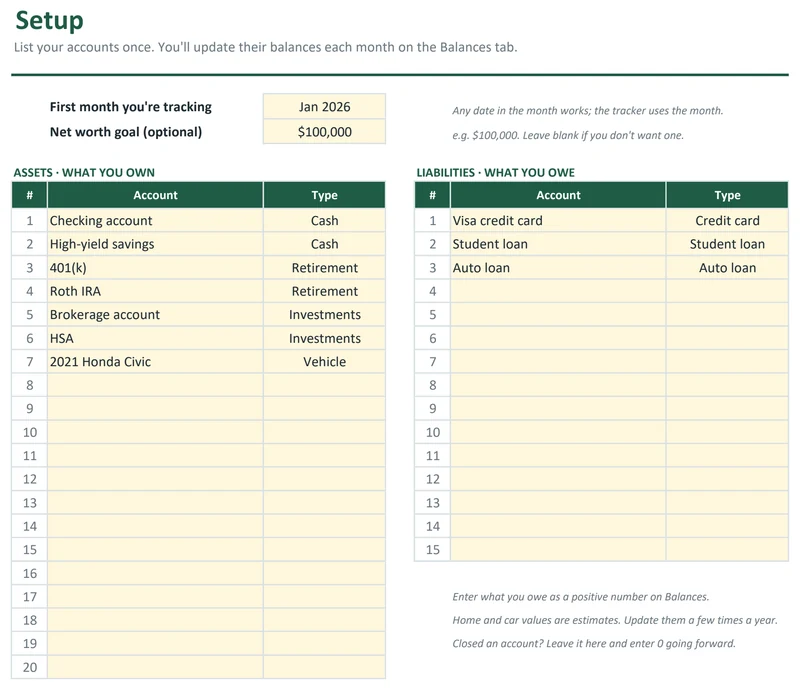The height and width of the screenshot is (690, 800).
Task: Click Retirement type for Roth IRA
Action: point(324,291)
